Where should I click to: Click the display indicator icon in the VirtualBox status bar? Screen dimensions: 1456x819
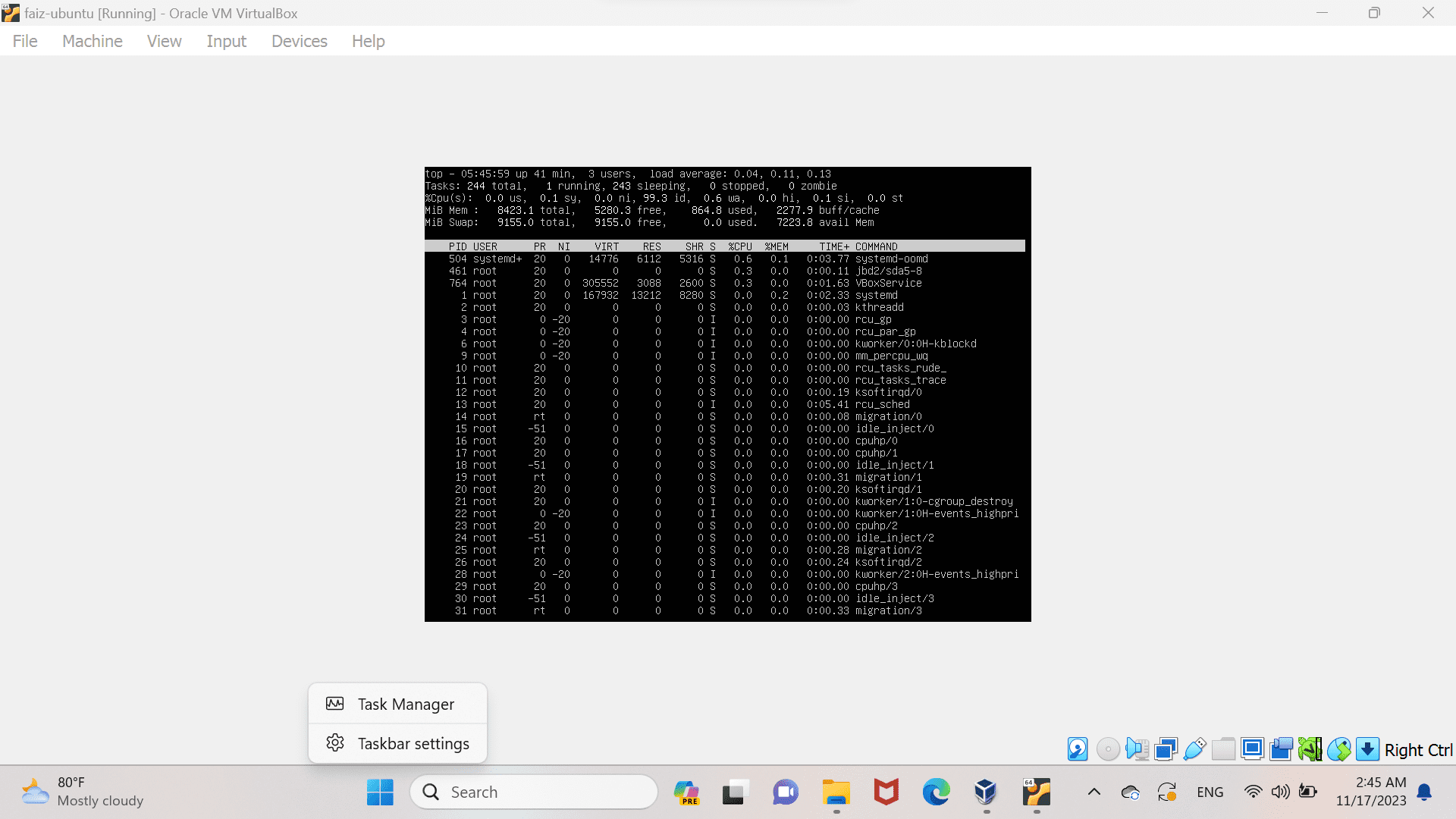pos(1253,749)
